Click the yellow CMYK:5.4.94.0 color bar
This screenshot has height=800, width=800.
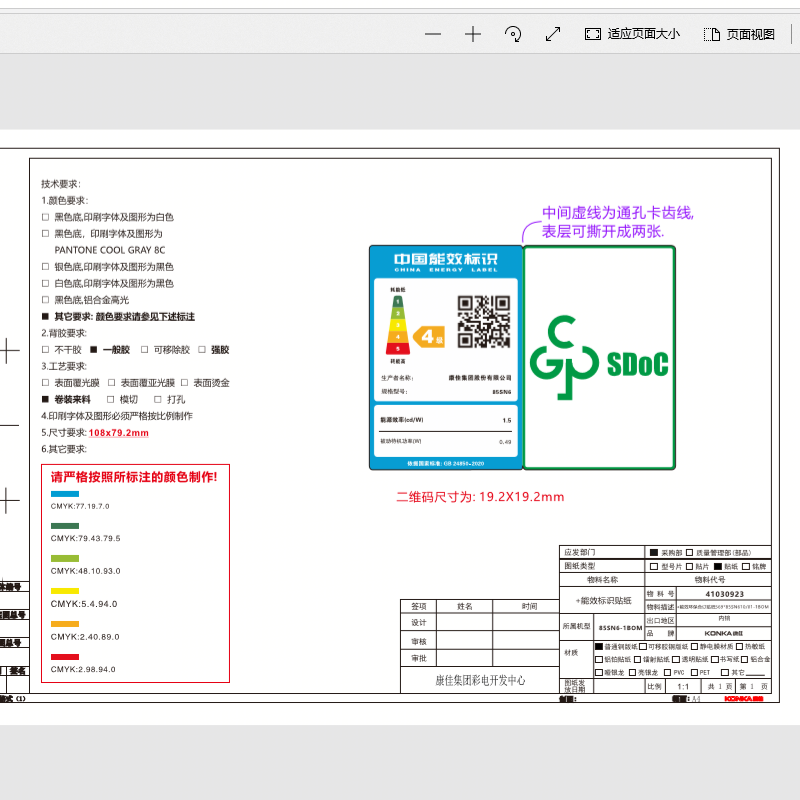pyautogui.click(x=65, y=591)
